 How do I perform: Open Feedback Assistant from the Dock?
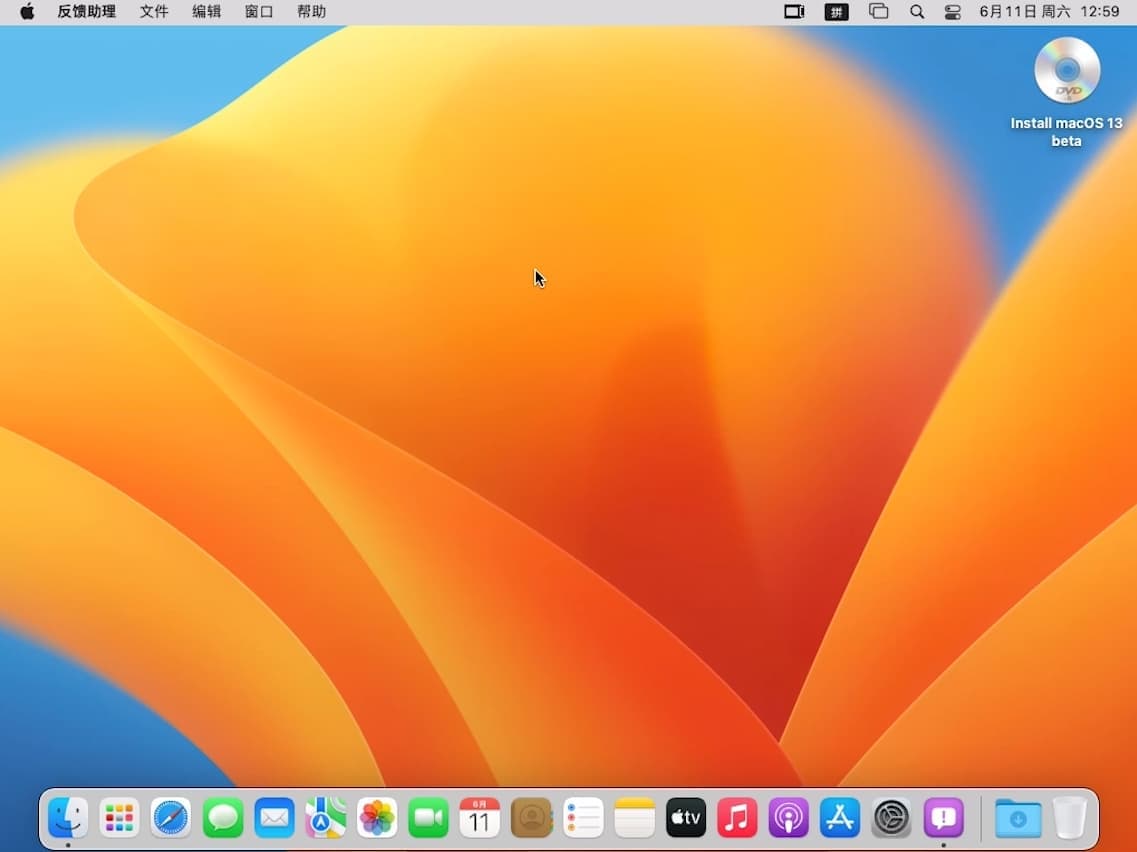[943, 817]
